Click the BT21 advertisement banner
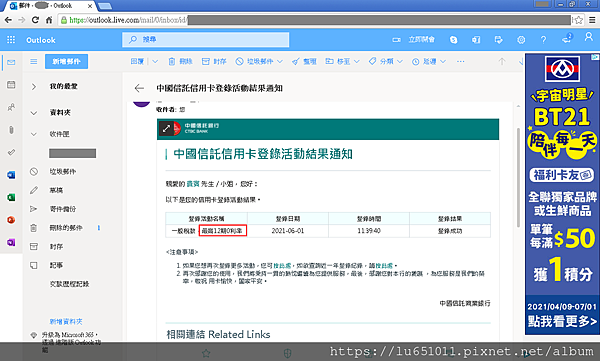The height and width of the screenshot is (361, 600). pos(562,194)
